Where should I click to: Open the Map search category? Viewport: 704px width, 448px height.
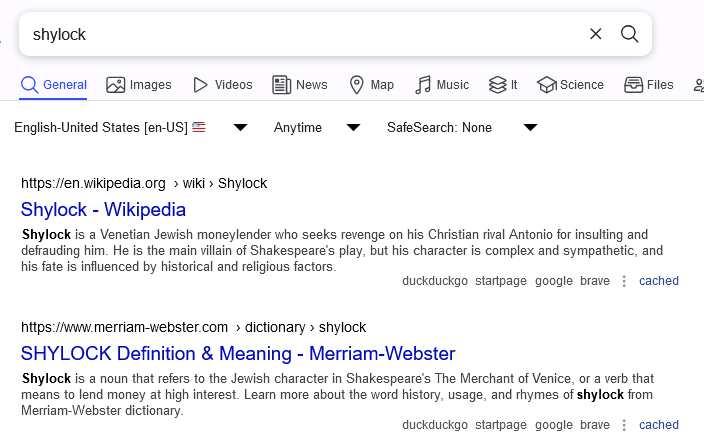(x=371, y=85)
